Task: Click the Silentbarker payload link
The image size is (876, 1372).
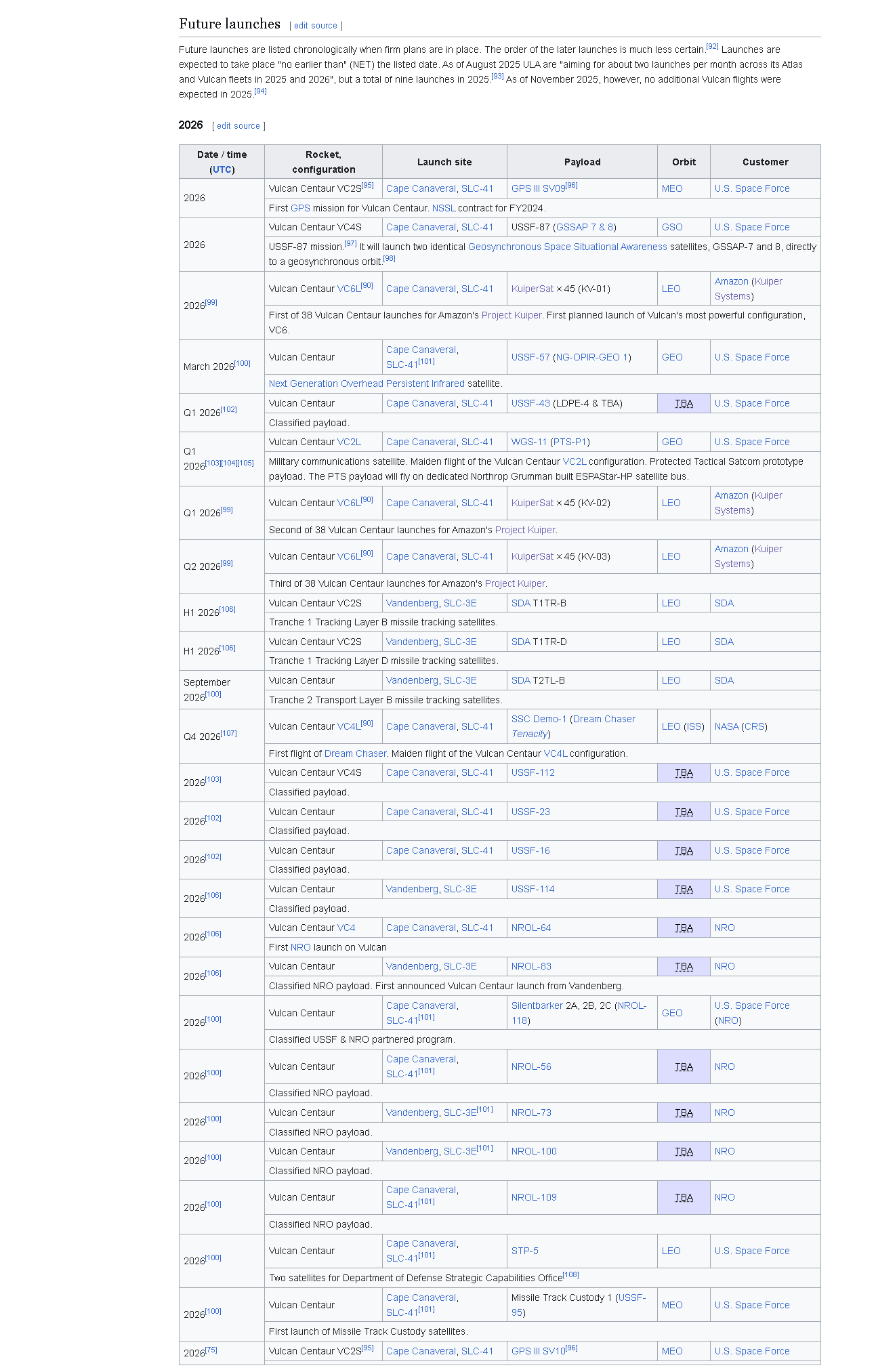Action: pos(537,1005)
